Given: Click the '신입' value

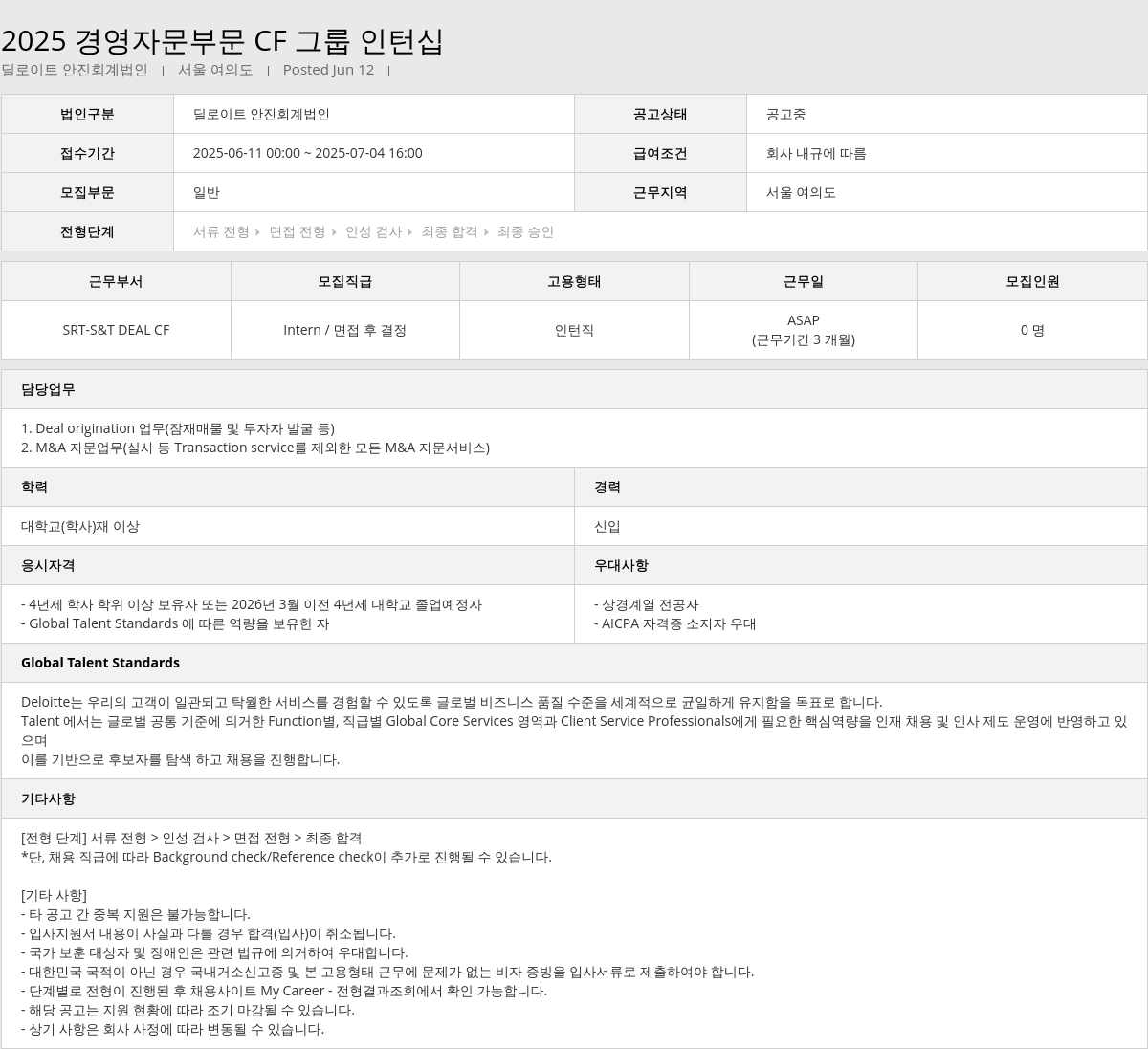Looking at the screenshot, I should point(607,526).
